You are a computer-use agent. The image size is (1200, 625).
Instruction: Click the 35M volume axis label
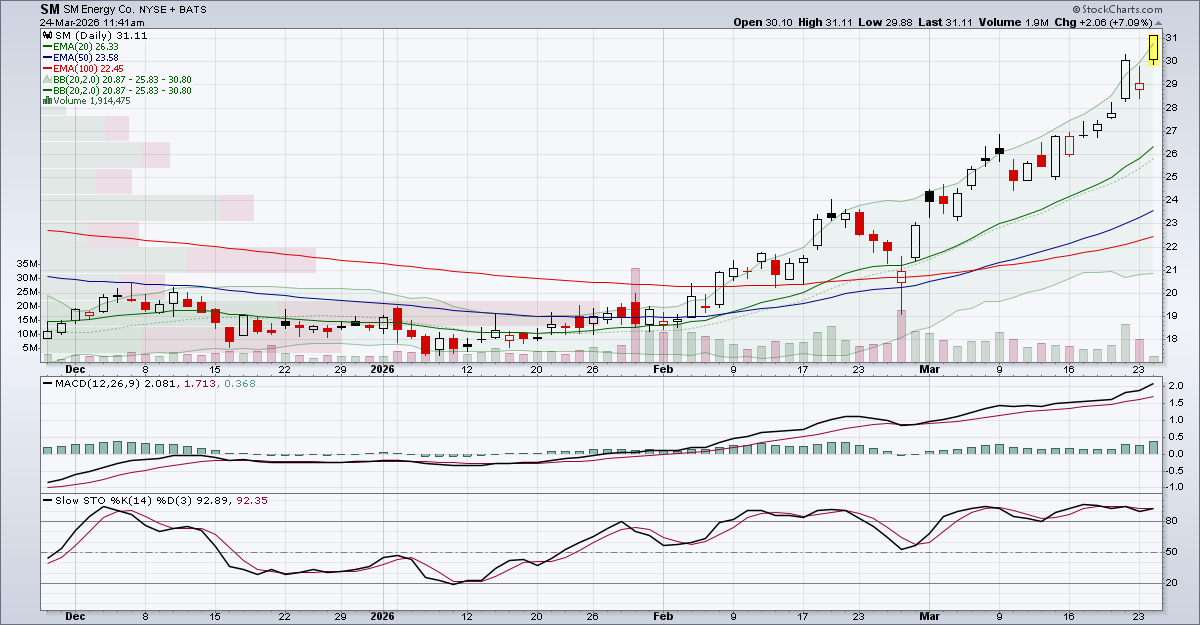28,263
